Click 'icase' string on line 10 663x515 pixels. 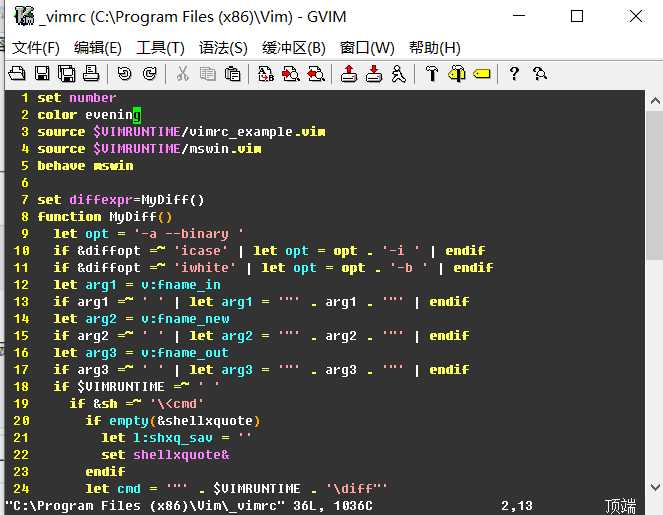pyautogui.click(x=201, y=250)
